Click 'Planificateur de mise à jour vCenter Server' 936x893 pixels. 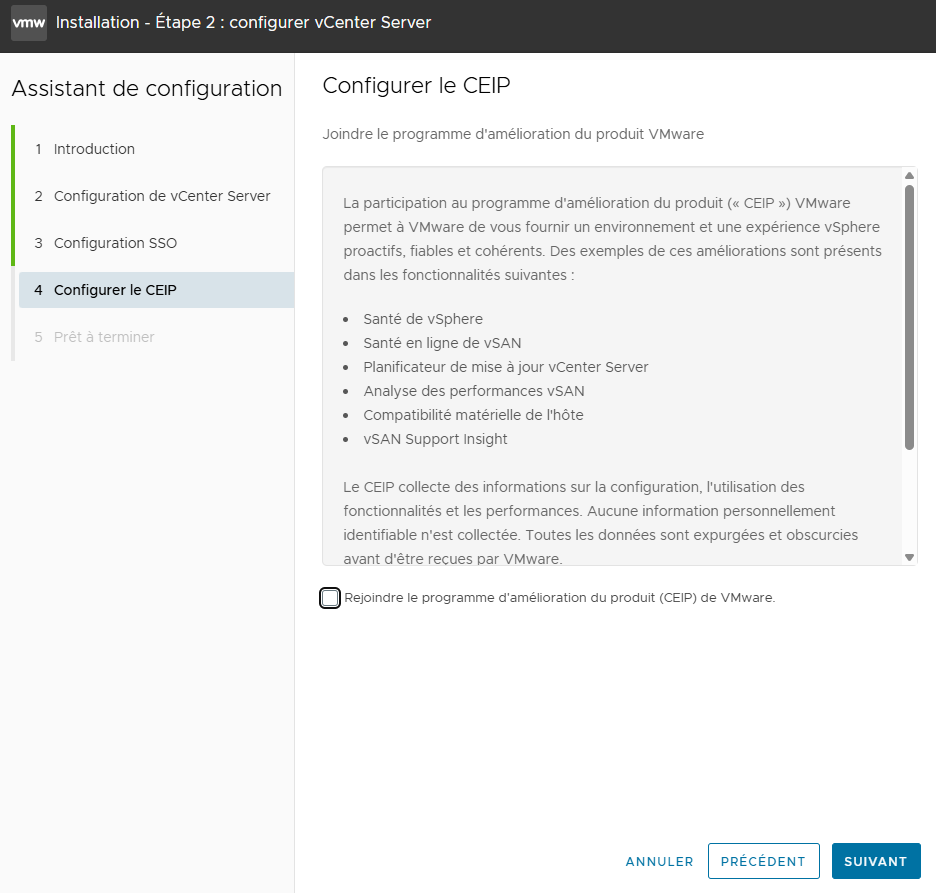point(506,367)
